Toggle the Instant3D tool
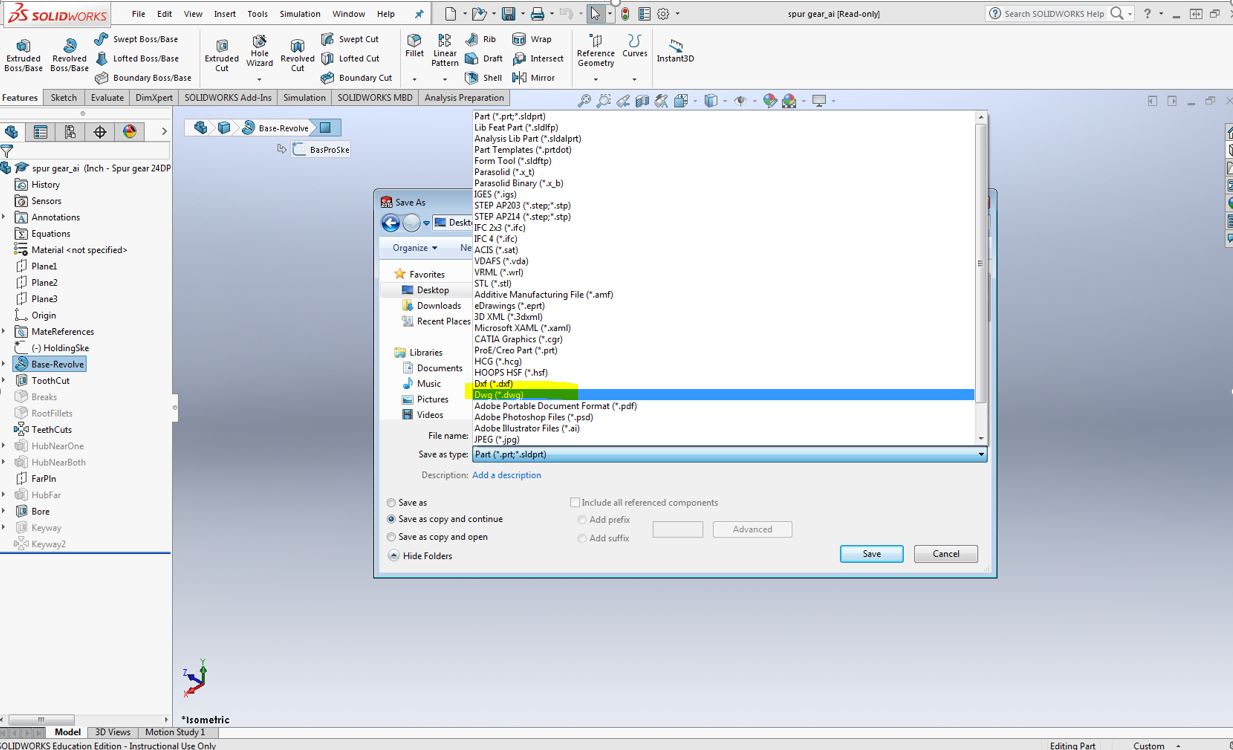 point(675,51)
